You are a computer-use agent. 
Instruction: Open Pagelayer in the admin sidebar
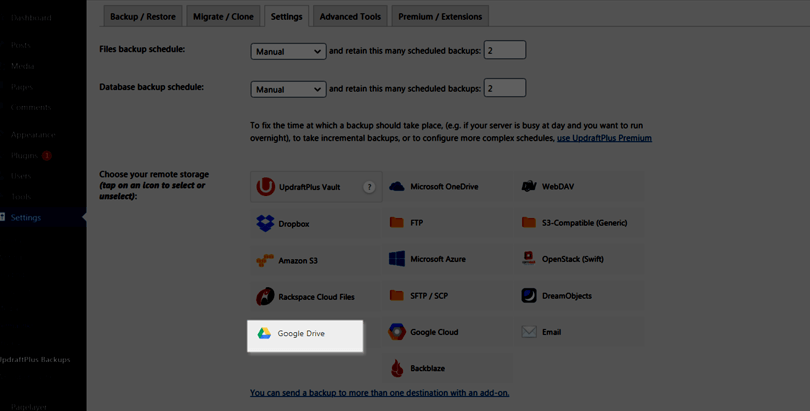click(x=30, y=407)
